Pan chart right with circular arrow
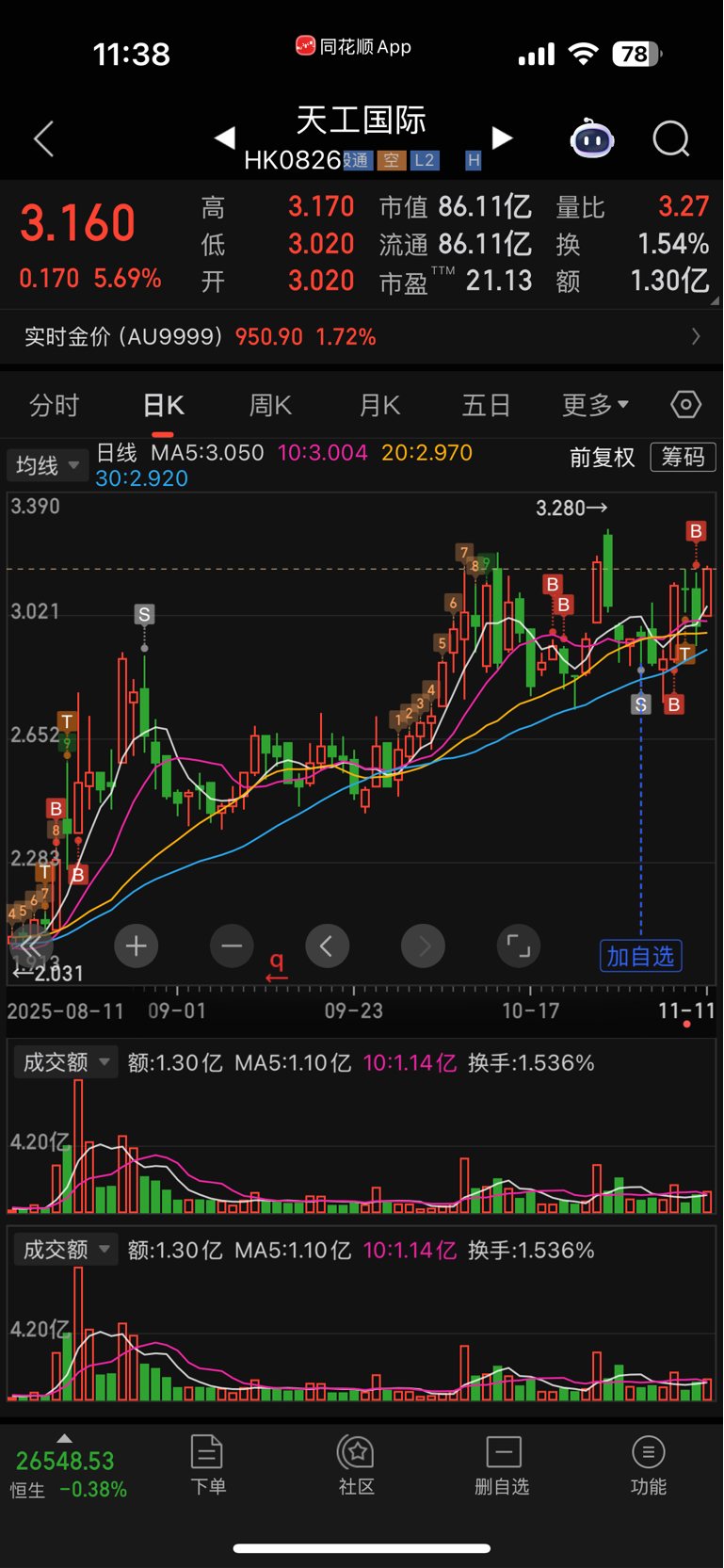 [424, 946]
